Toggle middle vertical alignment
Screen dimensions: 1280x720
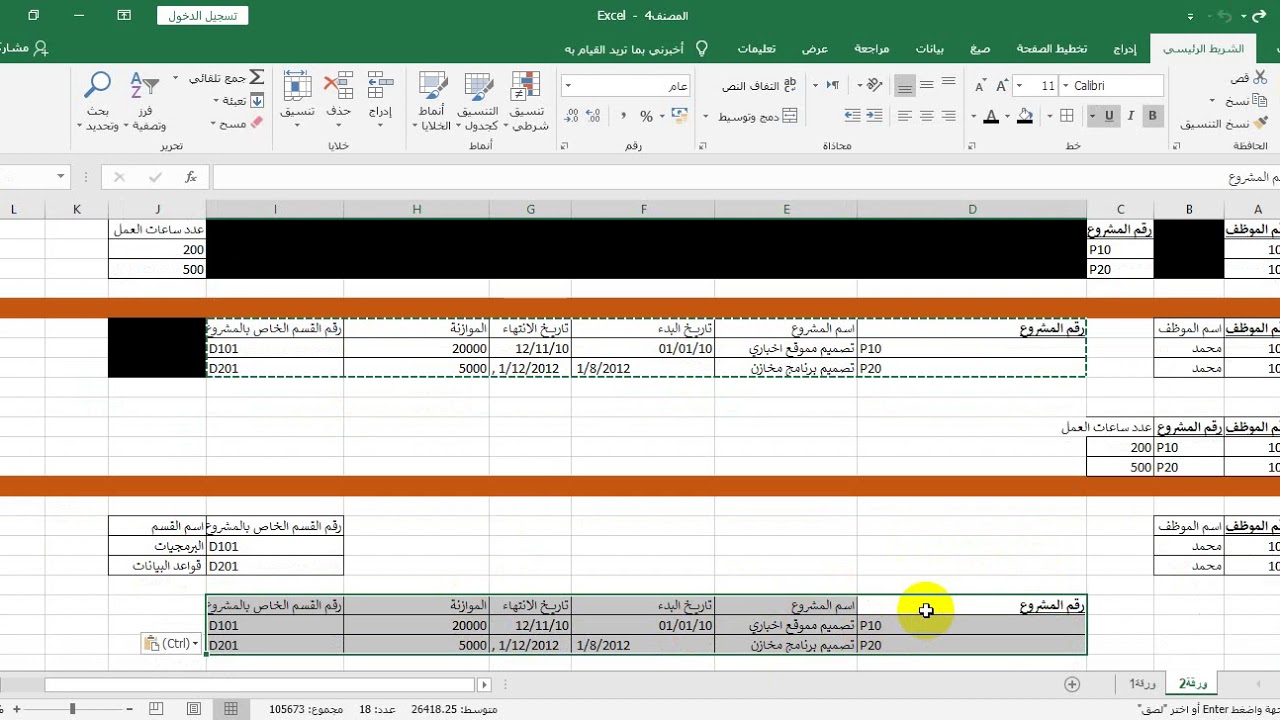(x=926, y=86)
